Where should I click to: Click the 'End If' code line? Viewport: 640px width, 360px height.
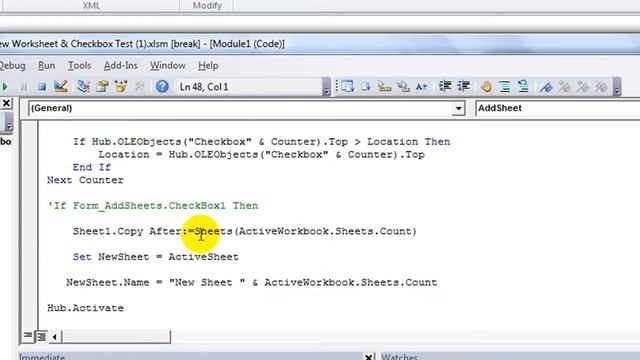pyautogui.click(x=92, y=167)
